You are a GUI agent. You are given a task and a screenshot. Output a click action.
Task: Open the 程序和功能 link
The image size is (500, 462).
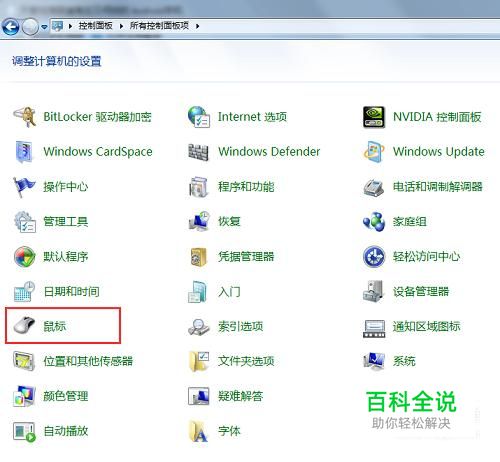point(246,187)
